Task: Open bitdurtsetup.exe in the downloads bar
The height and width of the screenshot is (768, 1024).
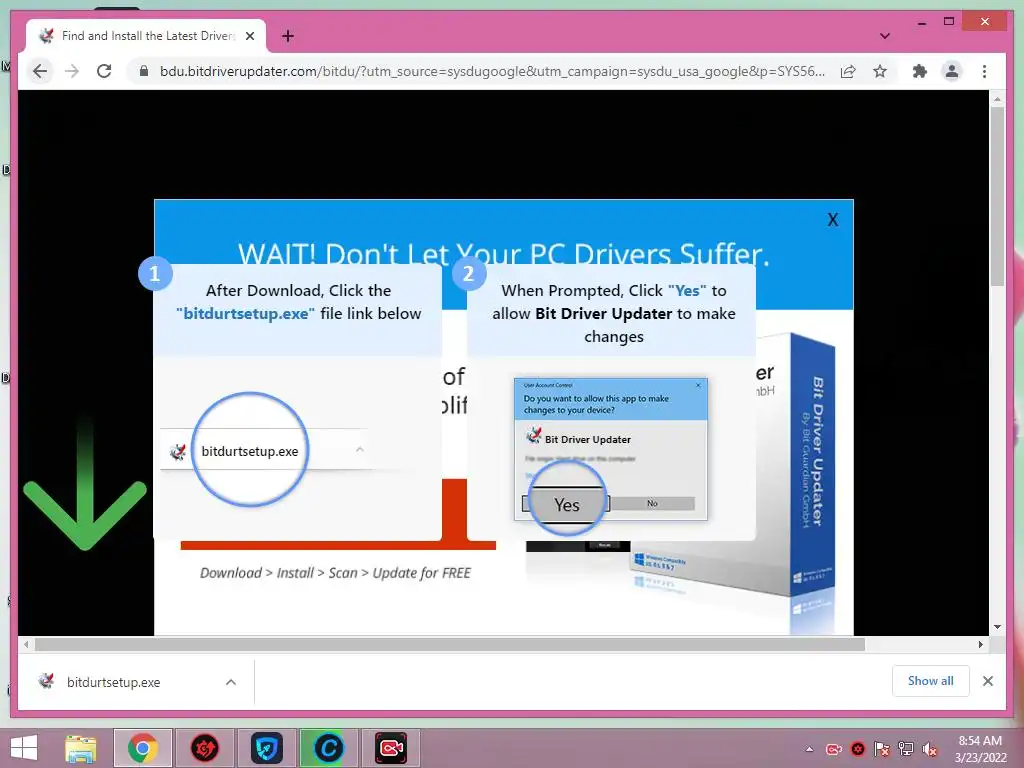Action: (x=113, y=682)
